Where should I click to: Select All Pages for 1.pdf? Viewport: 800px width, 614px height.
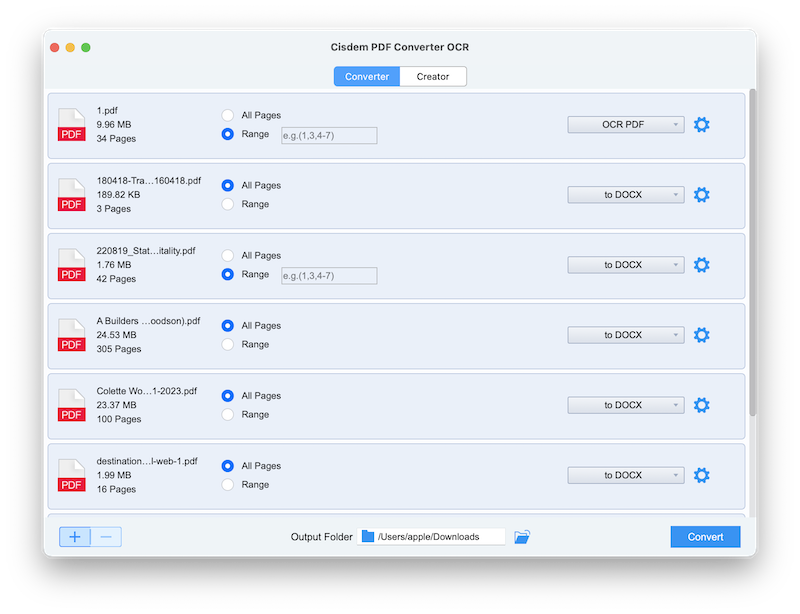tap(227, 115)
